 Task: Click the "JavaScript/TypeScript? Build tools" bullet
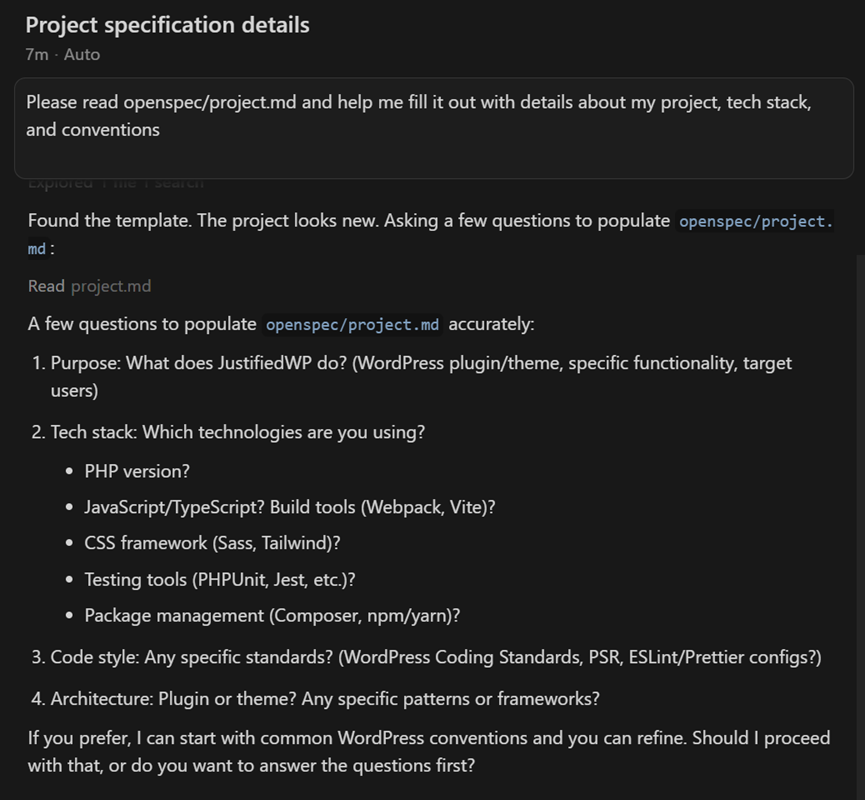tap(290, 507)
